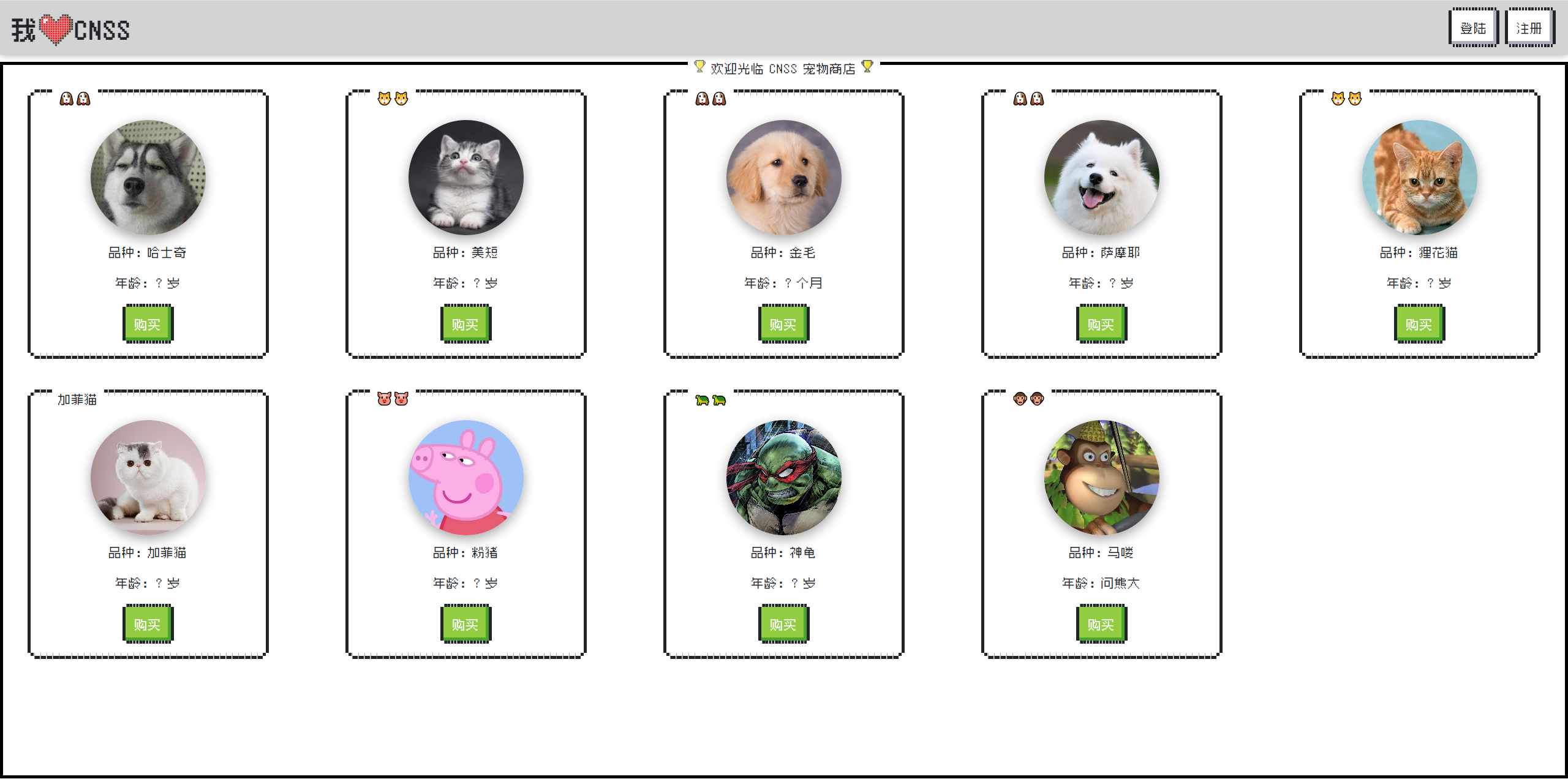
Task: Click the 加菲猫 cat photo
Action: [148, 478]
